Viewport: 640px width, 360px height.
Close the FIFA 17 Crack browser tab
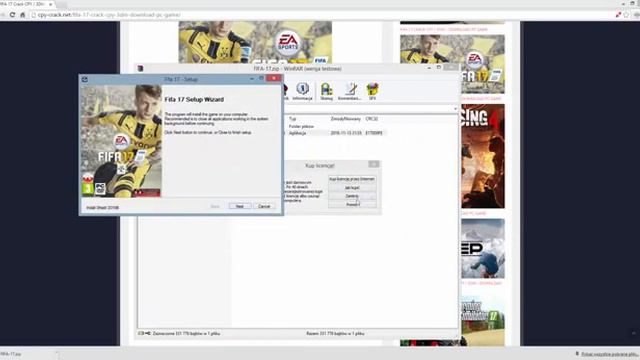(x=50, y=4)
